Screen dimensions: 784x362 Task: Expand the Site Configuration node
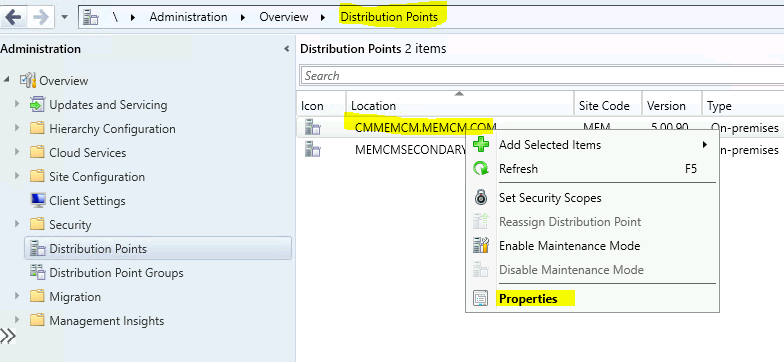tap(17, 176)
